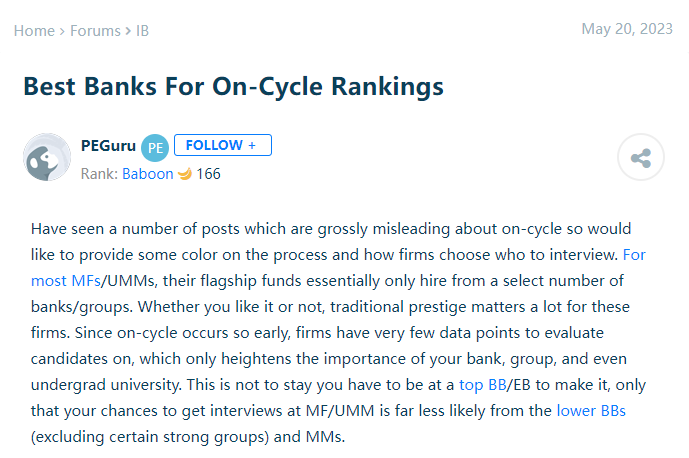Screen dimensions: 689x458
Task: Open PEGuru's profile avatar picture
Action: [x=47, y=157]
